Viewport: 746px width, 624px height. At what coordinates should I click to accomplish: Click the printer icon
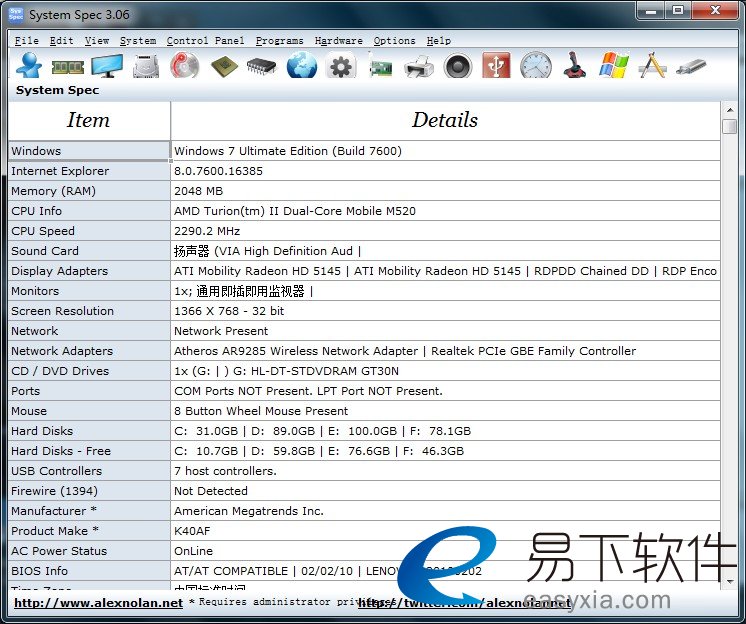419,66
